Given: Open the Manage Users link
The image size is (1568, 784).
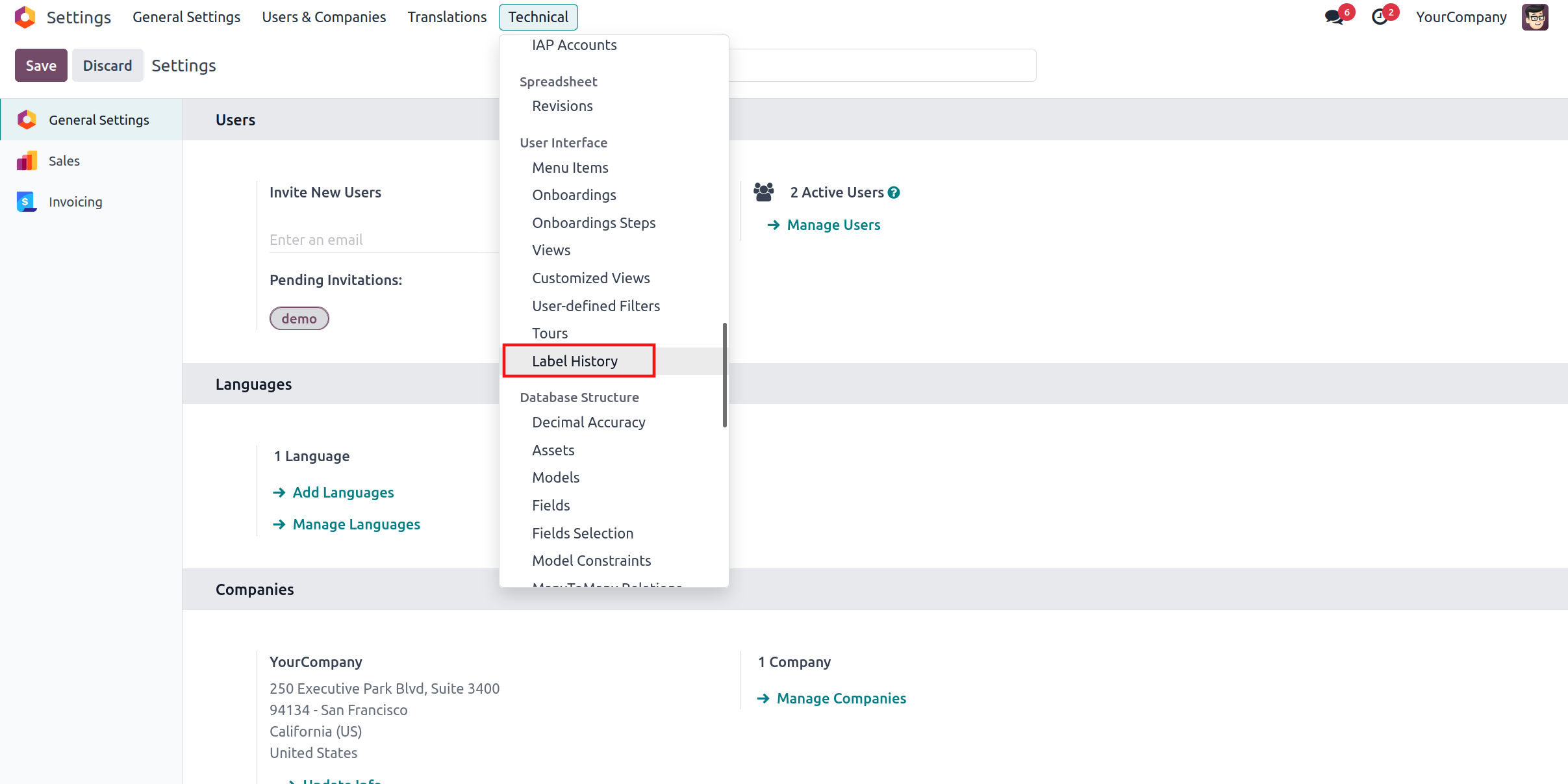Looking at the screenshot, I should (833, 225).
